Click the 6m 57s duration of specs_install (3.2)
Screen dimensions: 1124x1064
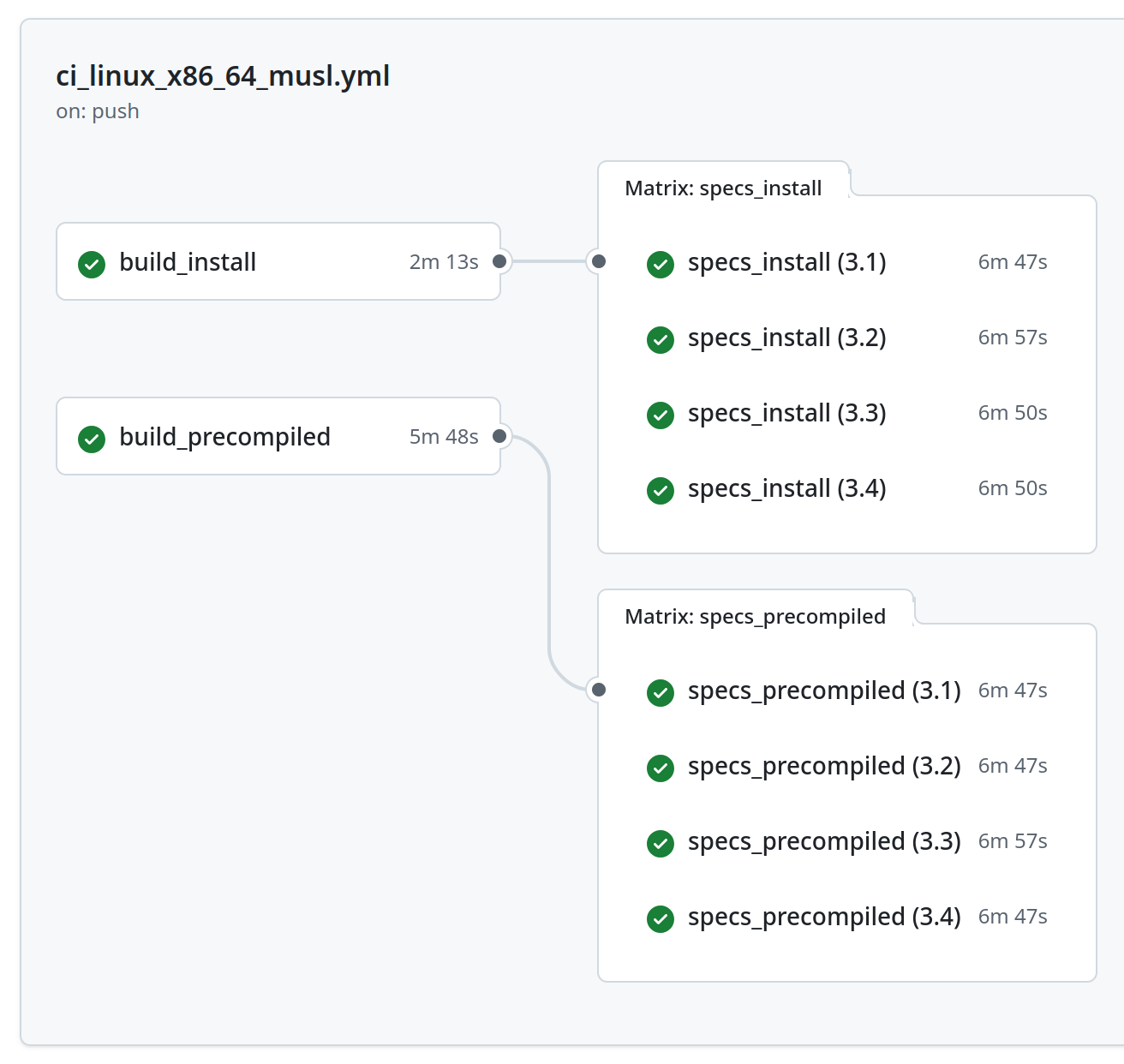[1013, 338]
